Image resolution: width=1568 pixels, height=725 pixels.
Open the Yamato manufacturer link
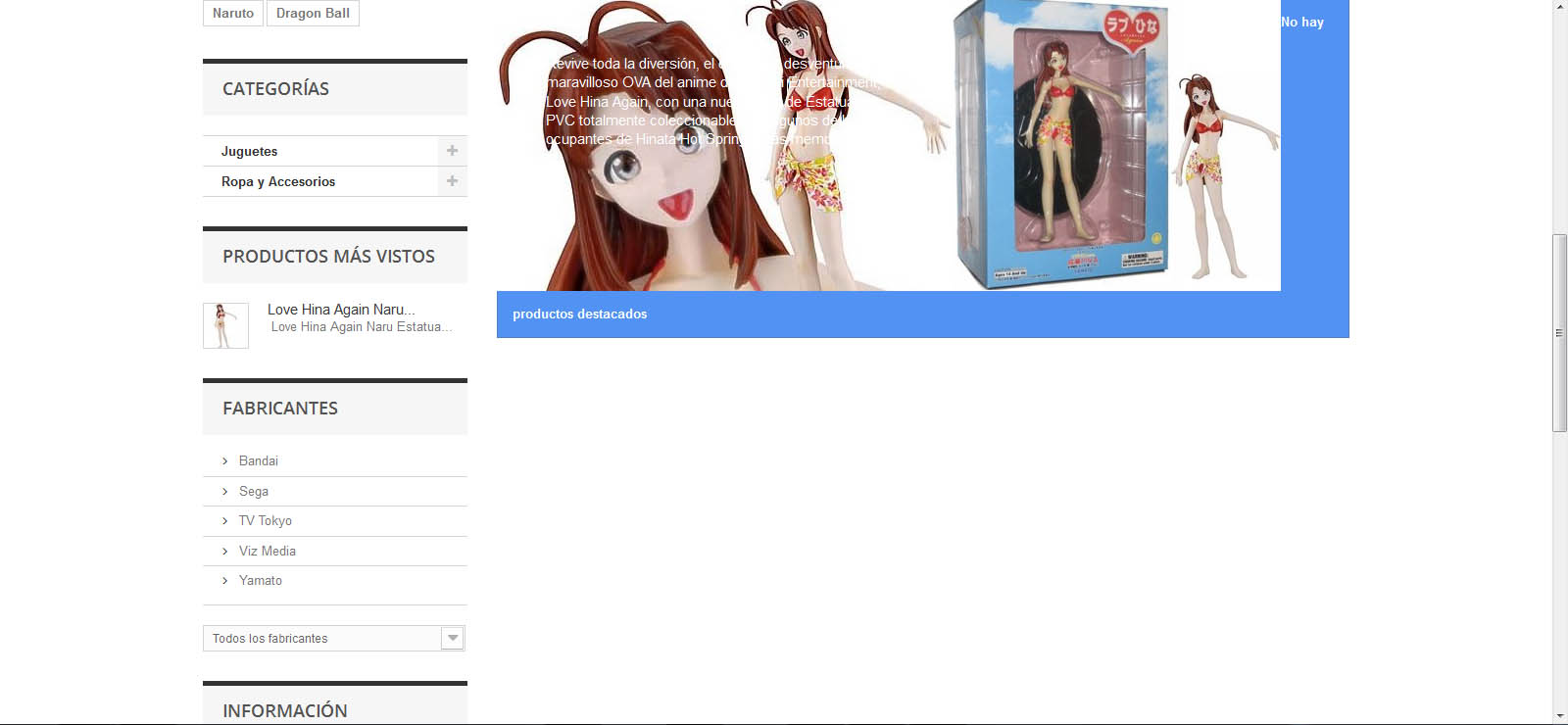click(x=261, y=581)
